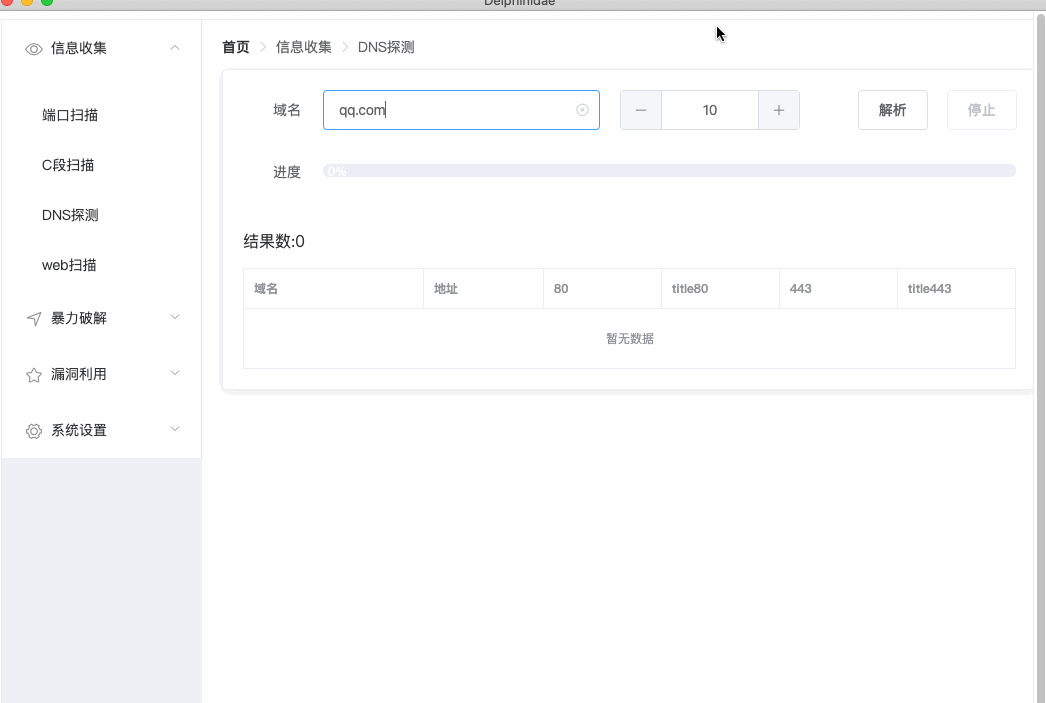The image size is (1046, 703).
Task: Select the web扫描 menu item
Action: [69, 265]
